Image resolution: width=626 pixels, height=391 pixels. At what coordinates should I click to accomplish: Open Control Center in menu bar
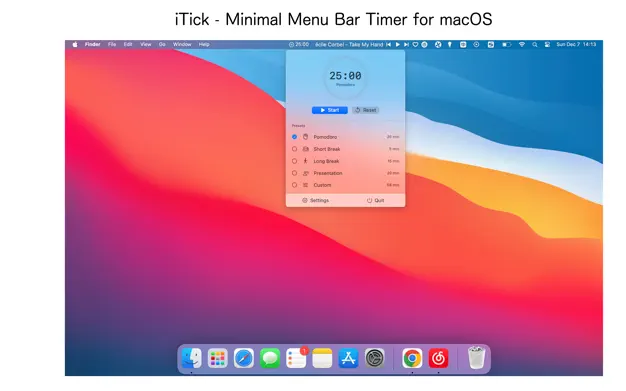click(x=547, y=44)
